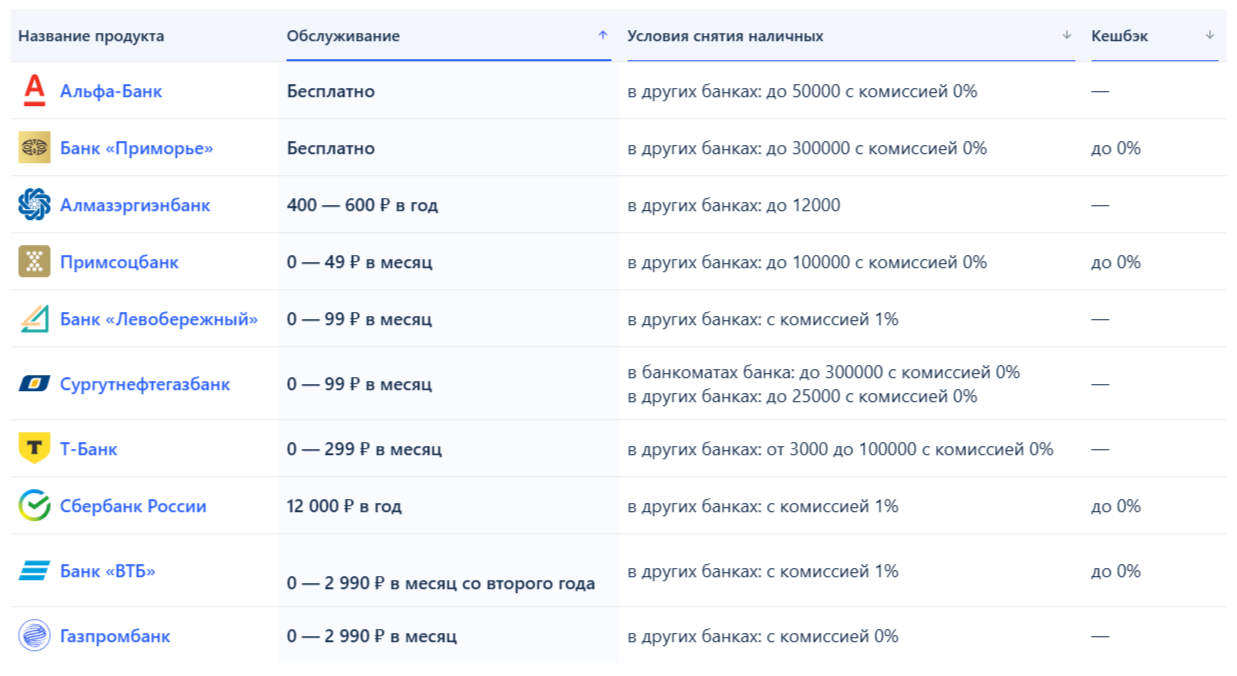
Task: Click the Сургутнефтегазбанк logo icon
Action: tap(34, 384)
